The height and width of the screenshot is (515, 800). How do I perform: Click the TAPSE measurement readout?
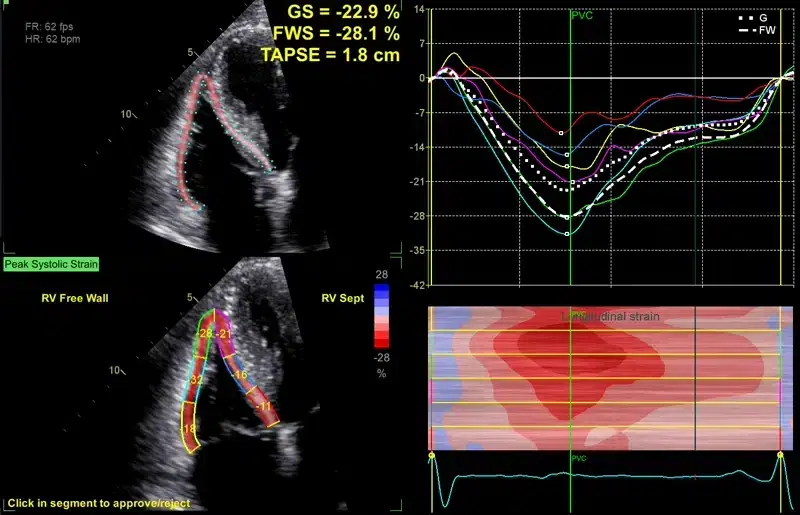pyautogui.click(x=330, y=55)
